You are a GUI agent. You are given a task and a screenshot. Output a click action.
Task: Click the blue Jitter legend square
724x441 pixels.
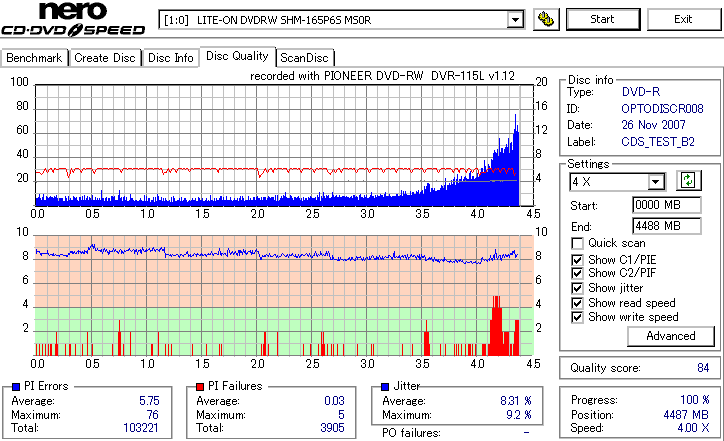click(385, 387)
